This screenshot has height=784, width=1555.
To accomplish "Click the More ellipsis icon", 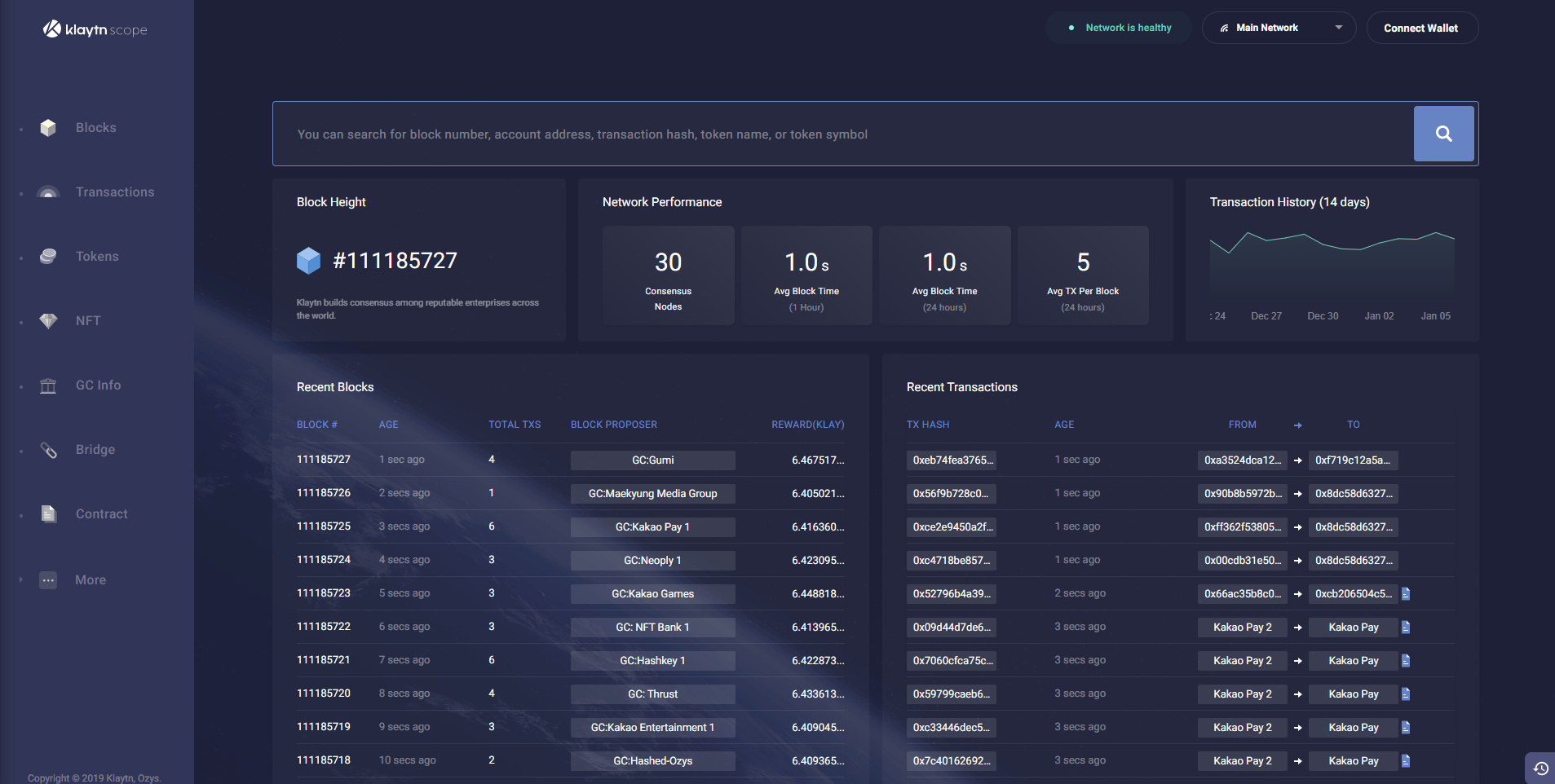I will pyautogui.click(x=48, y=580).
